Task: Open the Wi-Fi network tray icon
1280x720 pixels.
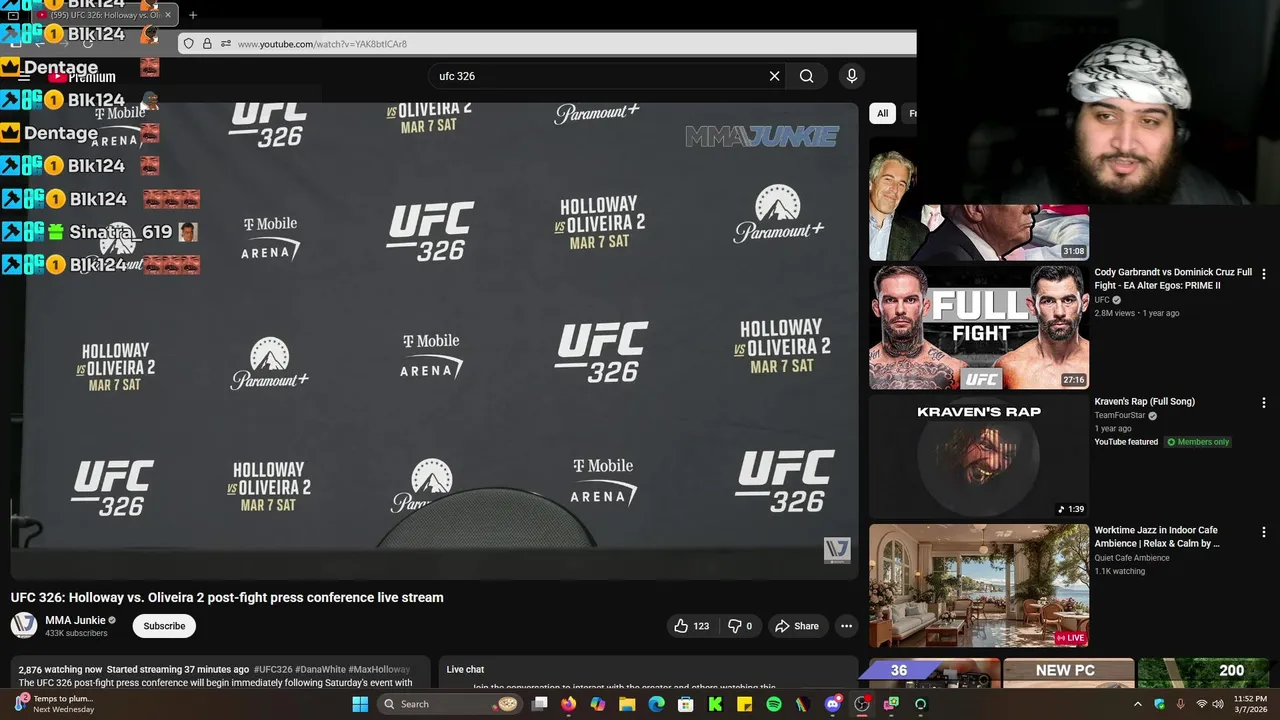Action: pos(1202,704)
